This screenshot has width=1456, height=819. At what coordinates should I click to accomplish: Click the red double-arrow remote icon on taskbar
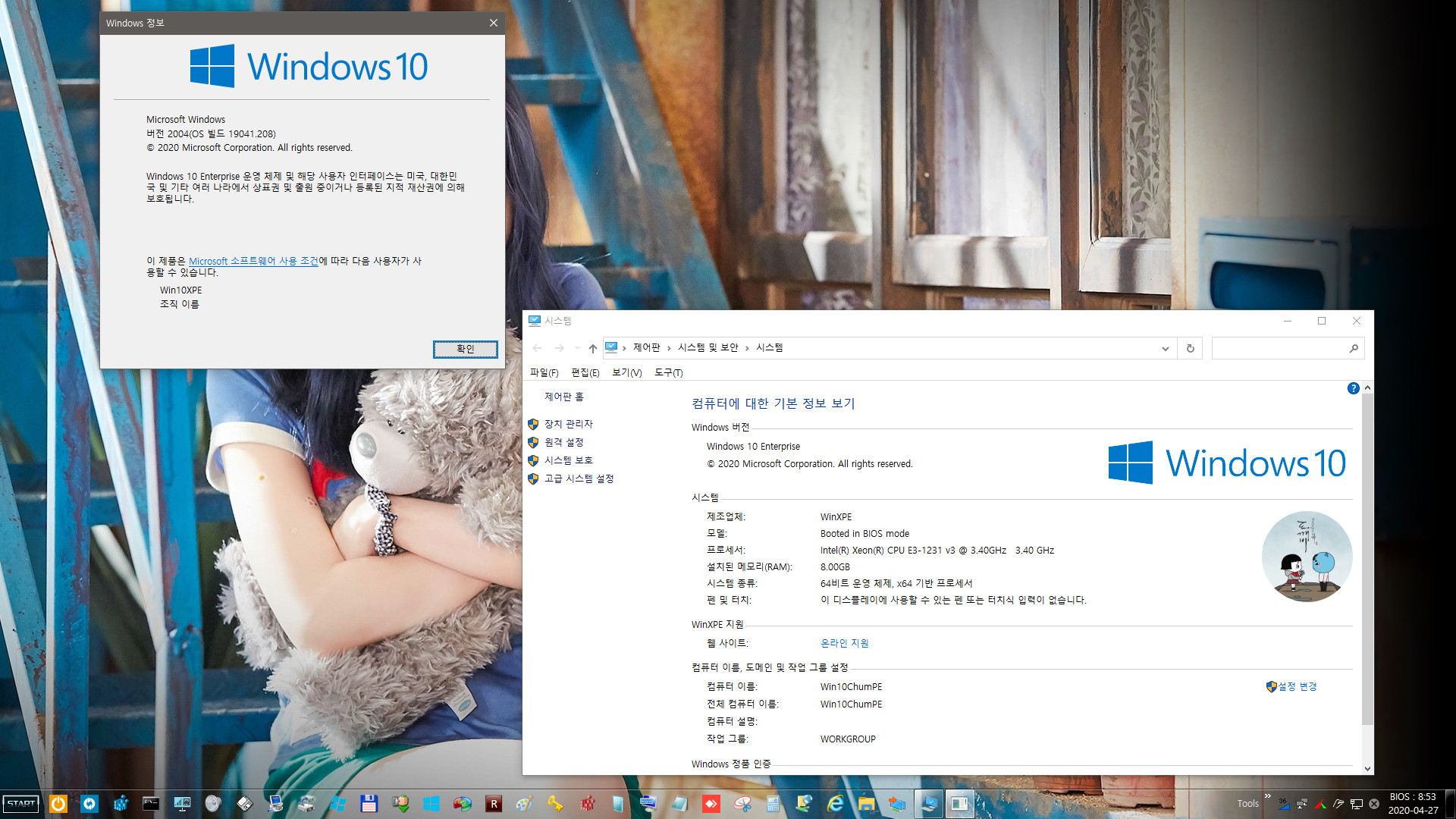[x=711, y=804]
